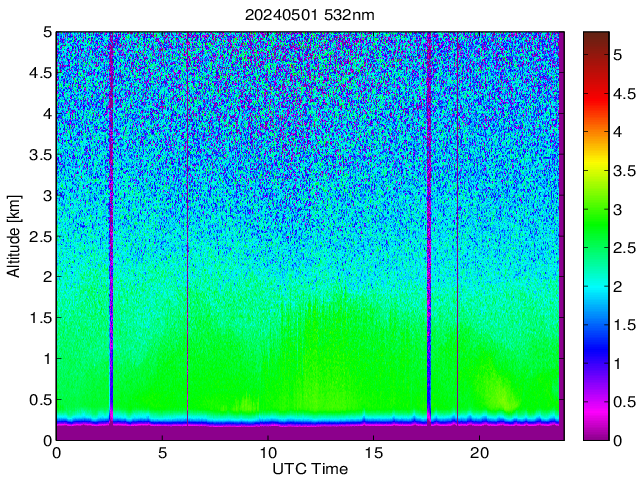The width and height of the screenshot is (640, 480).
Task: Click the thick magenta stripe near UTC 17.6
Action: click(429, 229)
